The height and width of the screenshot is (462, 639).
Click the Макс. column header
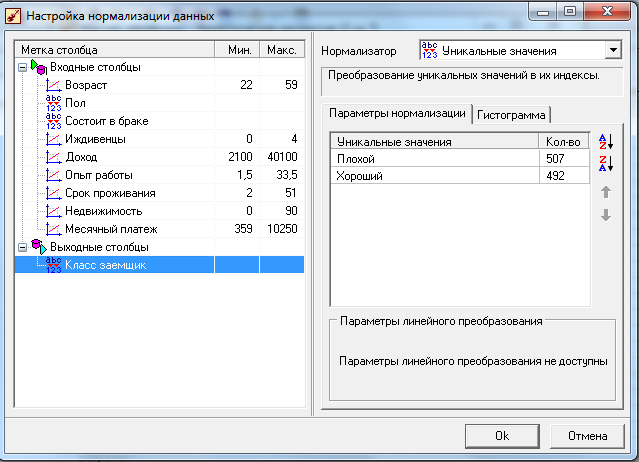pos(282,50)
